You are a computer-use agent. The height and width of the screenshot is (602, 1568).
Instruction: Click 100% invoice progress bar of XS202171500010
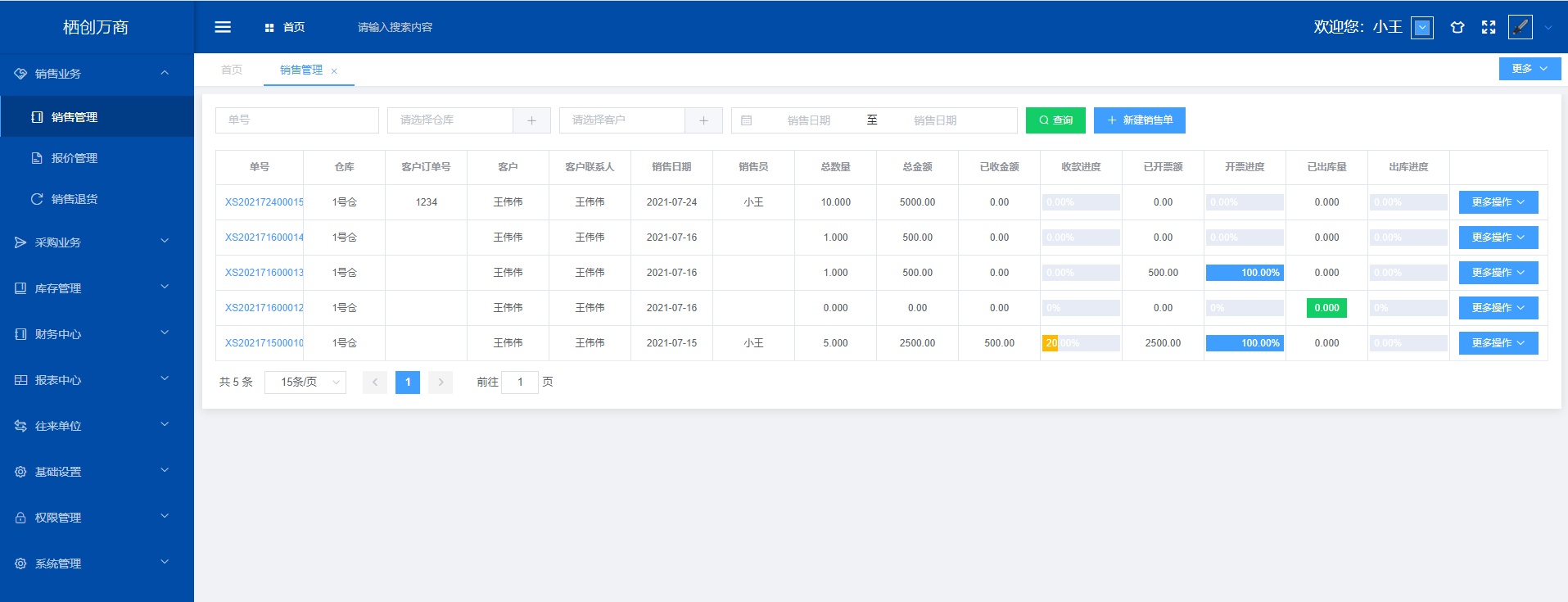point(1245,343)
